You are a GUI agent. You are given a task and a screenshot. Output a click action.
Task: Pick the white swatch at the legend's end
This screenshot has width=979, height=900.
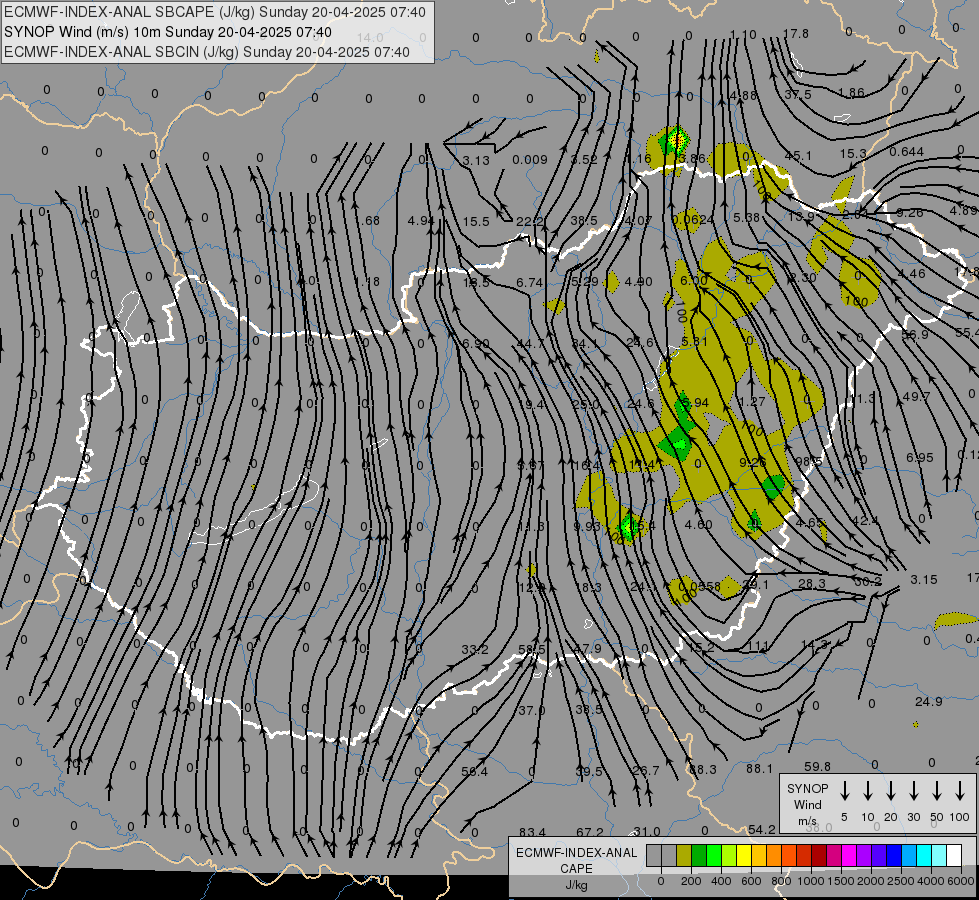click(953, 856)
